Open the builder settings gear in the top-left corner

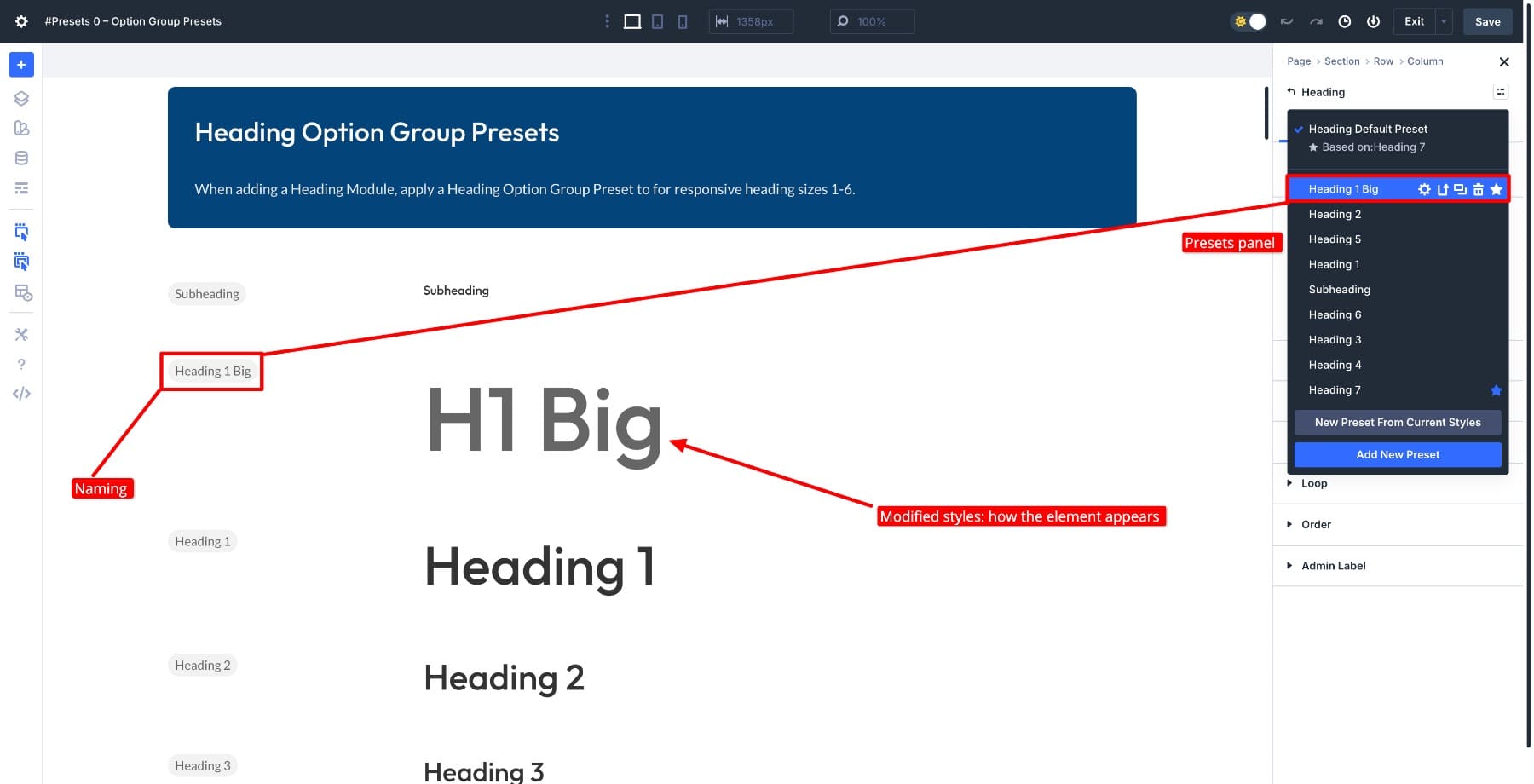pyautogui.click(x=21, y=21)
